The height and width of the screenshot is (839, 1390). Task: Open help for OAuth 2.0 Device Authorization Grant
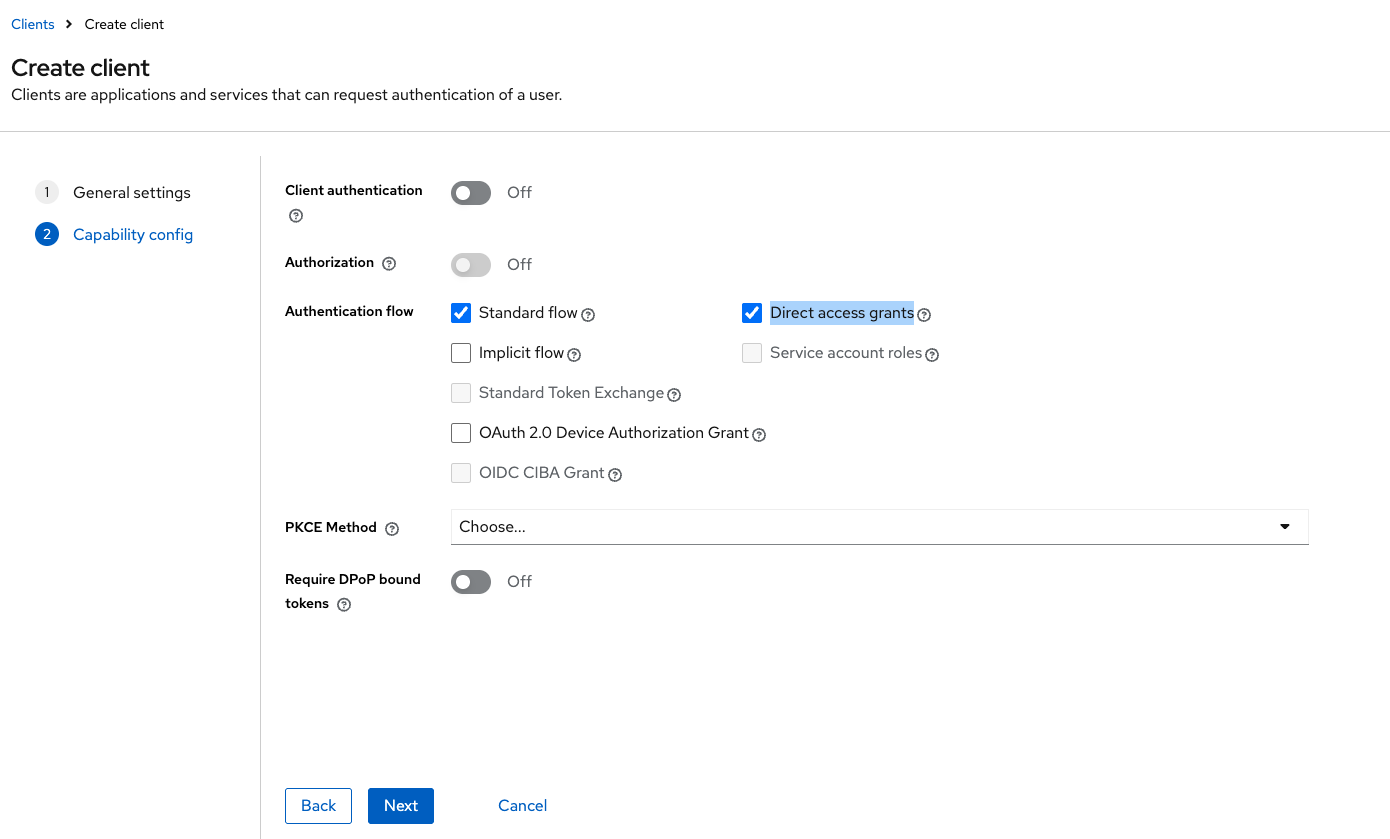(x=759, y=434)
